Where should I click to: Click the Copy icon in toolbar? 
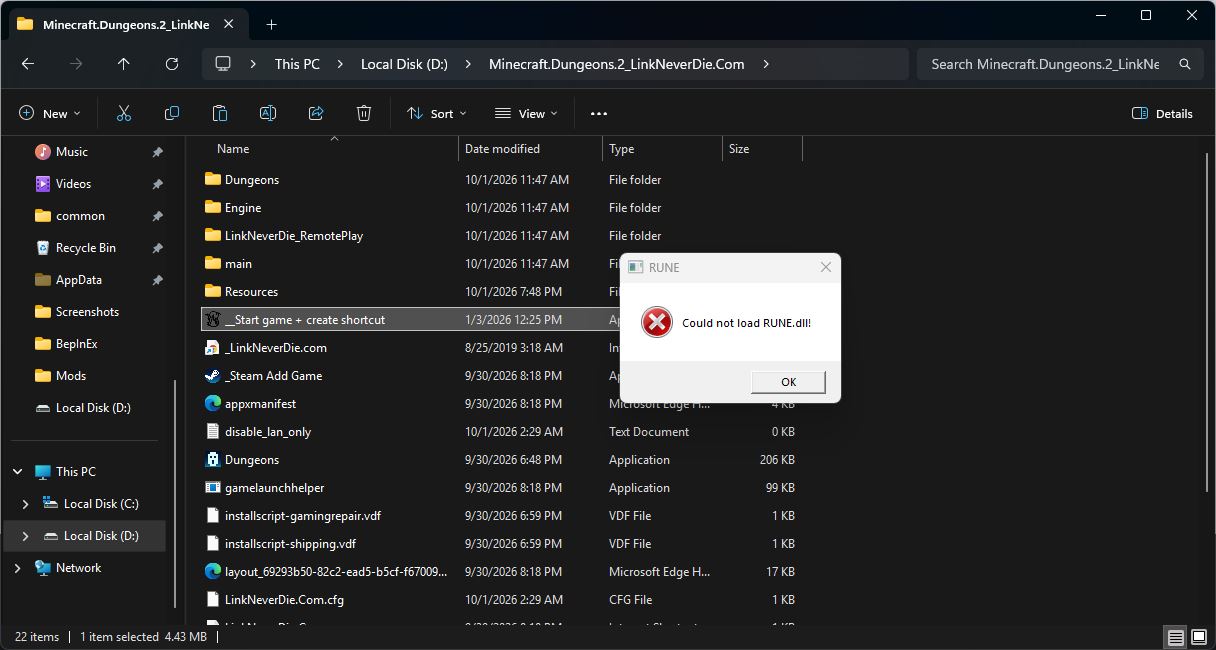click(x=172, y=114)
